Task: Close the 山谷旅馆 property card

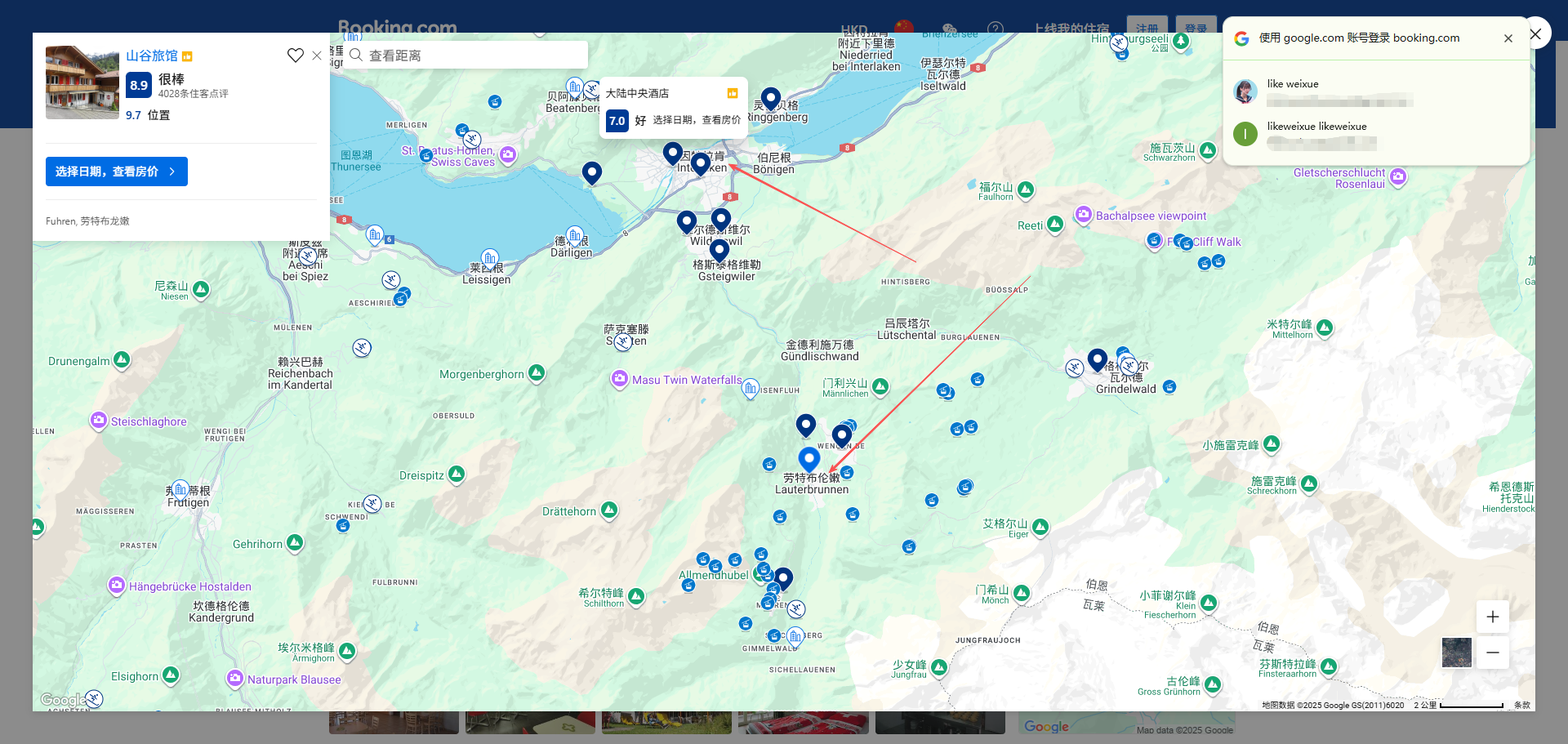Action: point(317,56)
